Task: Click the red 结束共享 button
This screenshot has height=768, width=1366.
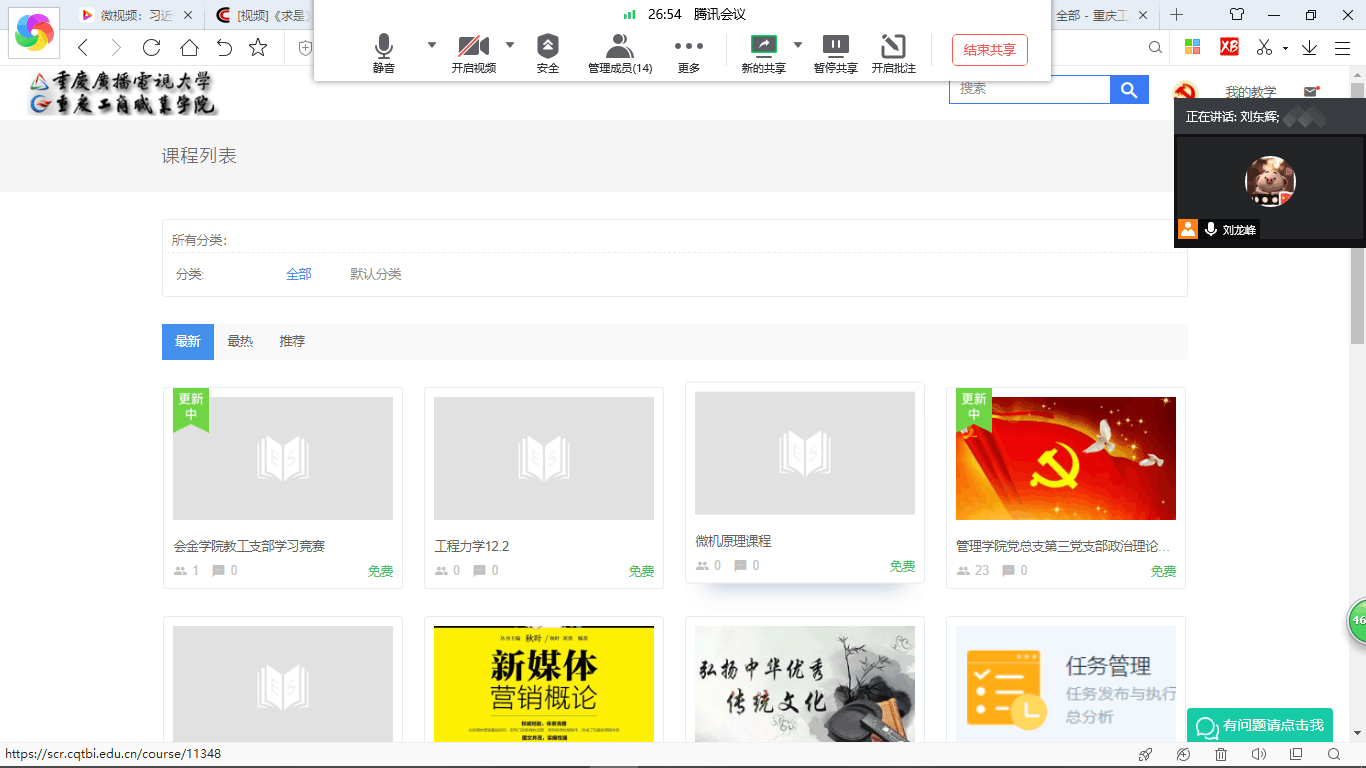Action: 989,50
